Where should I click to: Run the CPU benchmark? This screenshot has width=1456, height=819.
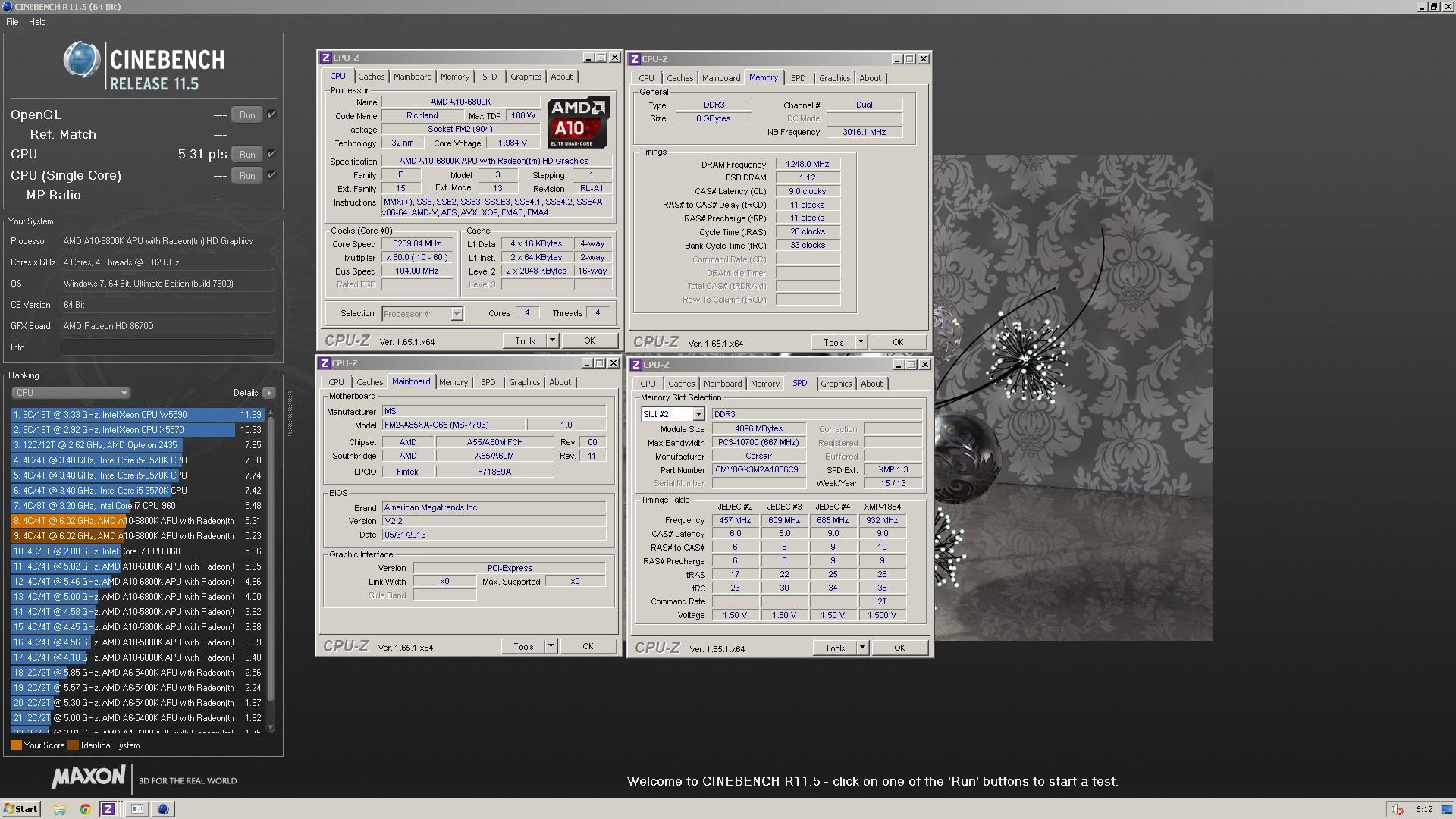coord(247,155)
